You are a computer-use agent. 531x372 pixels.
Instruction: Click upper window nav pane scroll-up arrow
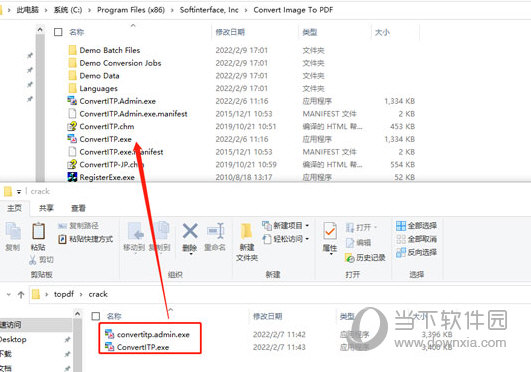(40, 30)
